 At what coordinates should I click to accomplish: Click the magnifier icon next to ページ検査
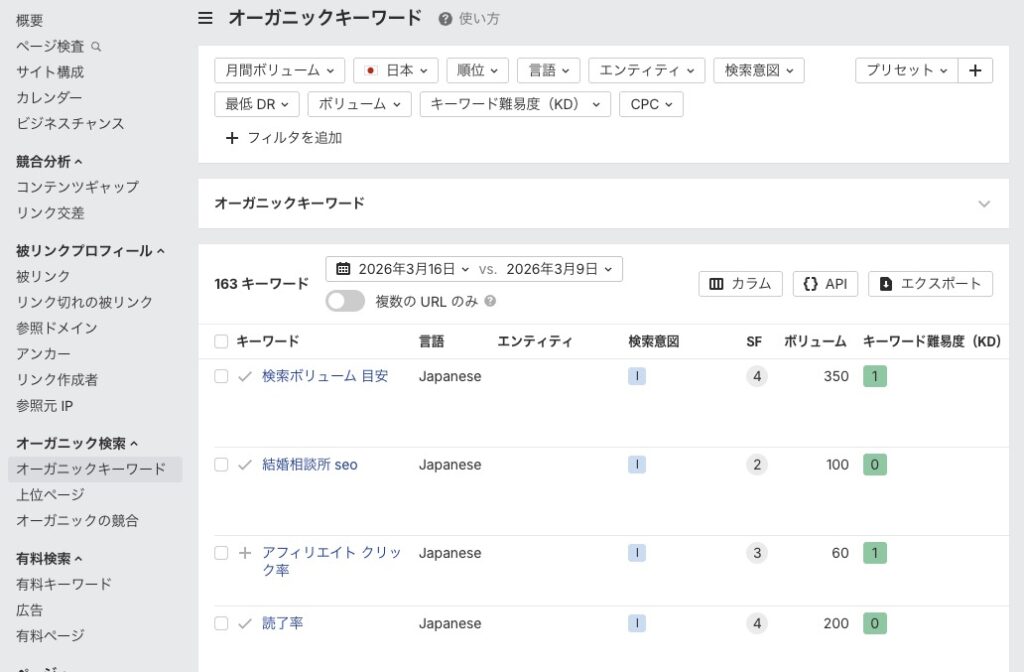pyautogui.click(x=95, y=46)
